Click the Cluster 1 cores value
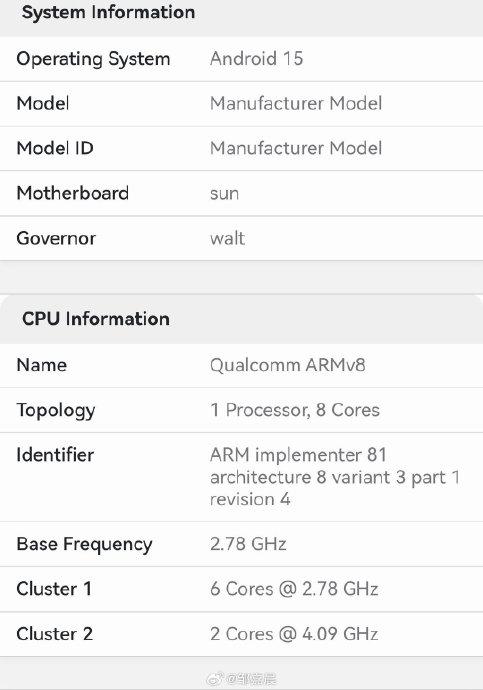483x690 pixels. pyautogui.click(x=294, y=589)
